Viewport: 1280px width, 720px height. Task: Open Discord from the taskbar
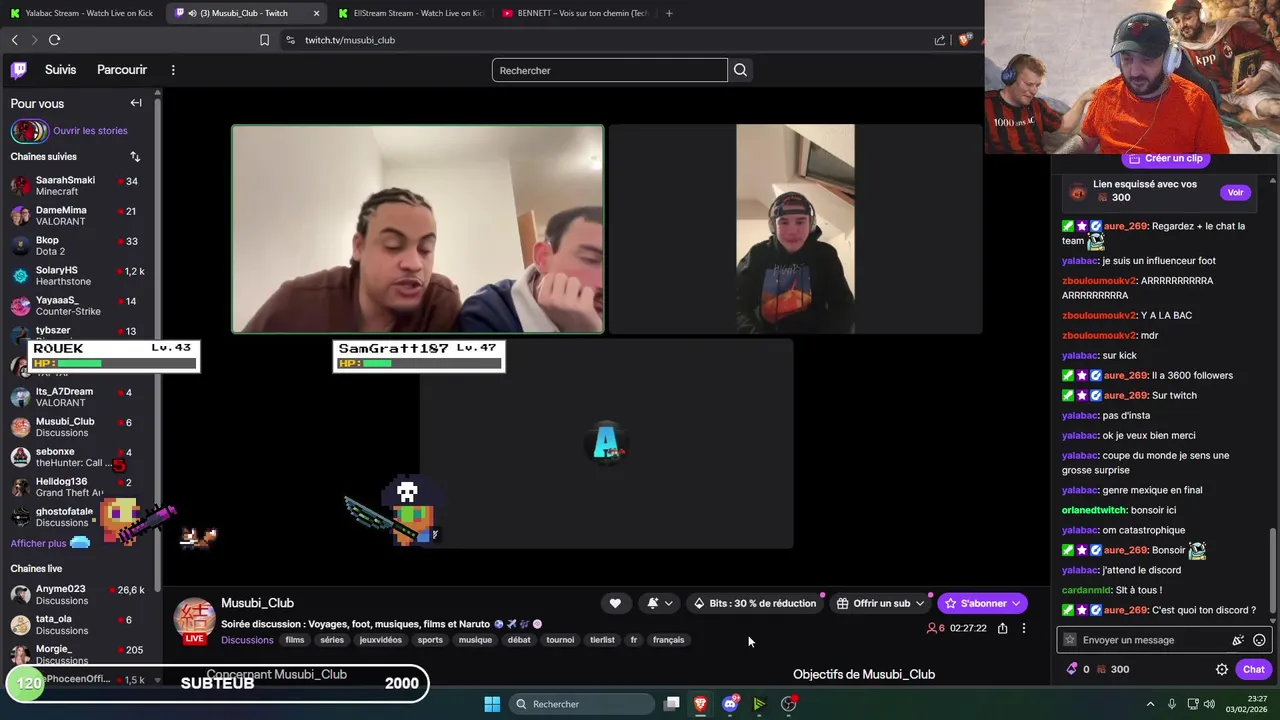[x=730, y=704]
